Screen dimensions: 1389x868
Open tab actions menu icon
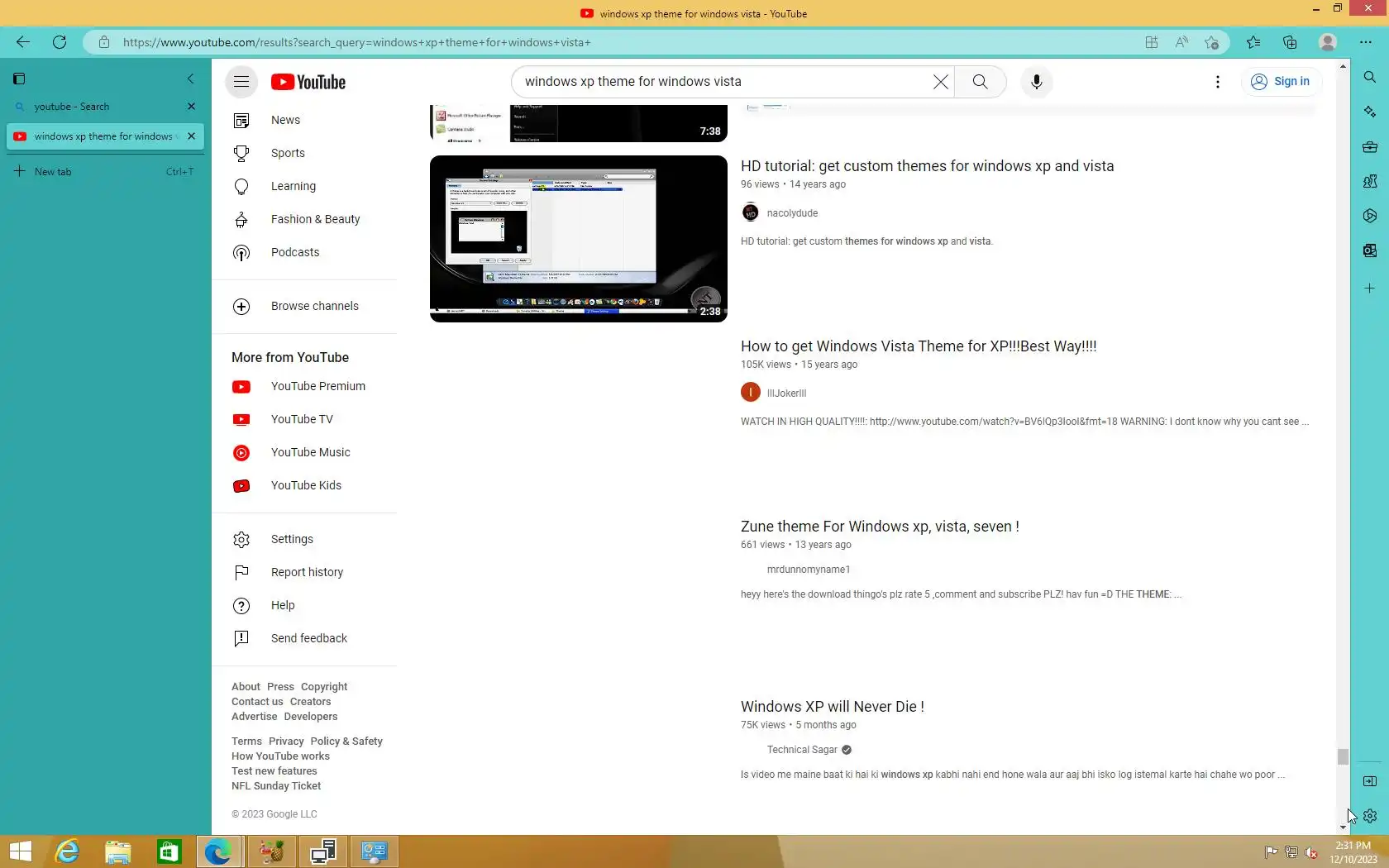point(19,79)
